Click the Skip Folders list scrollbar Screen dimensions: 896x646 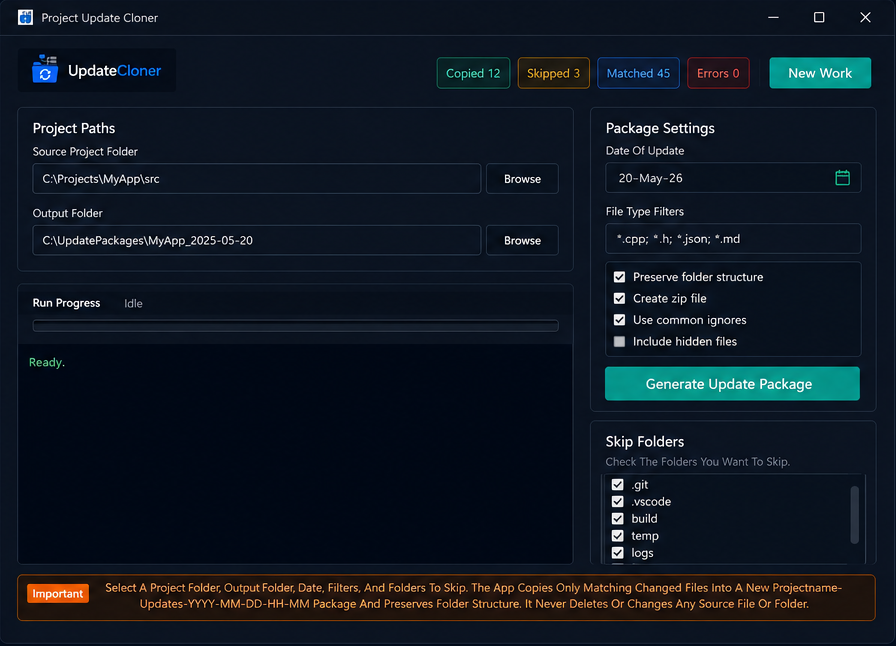[854, 515]
